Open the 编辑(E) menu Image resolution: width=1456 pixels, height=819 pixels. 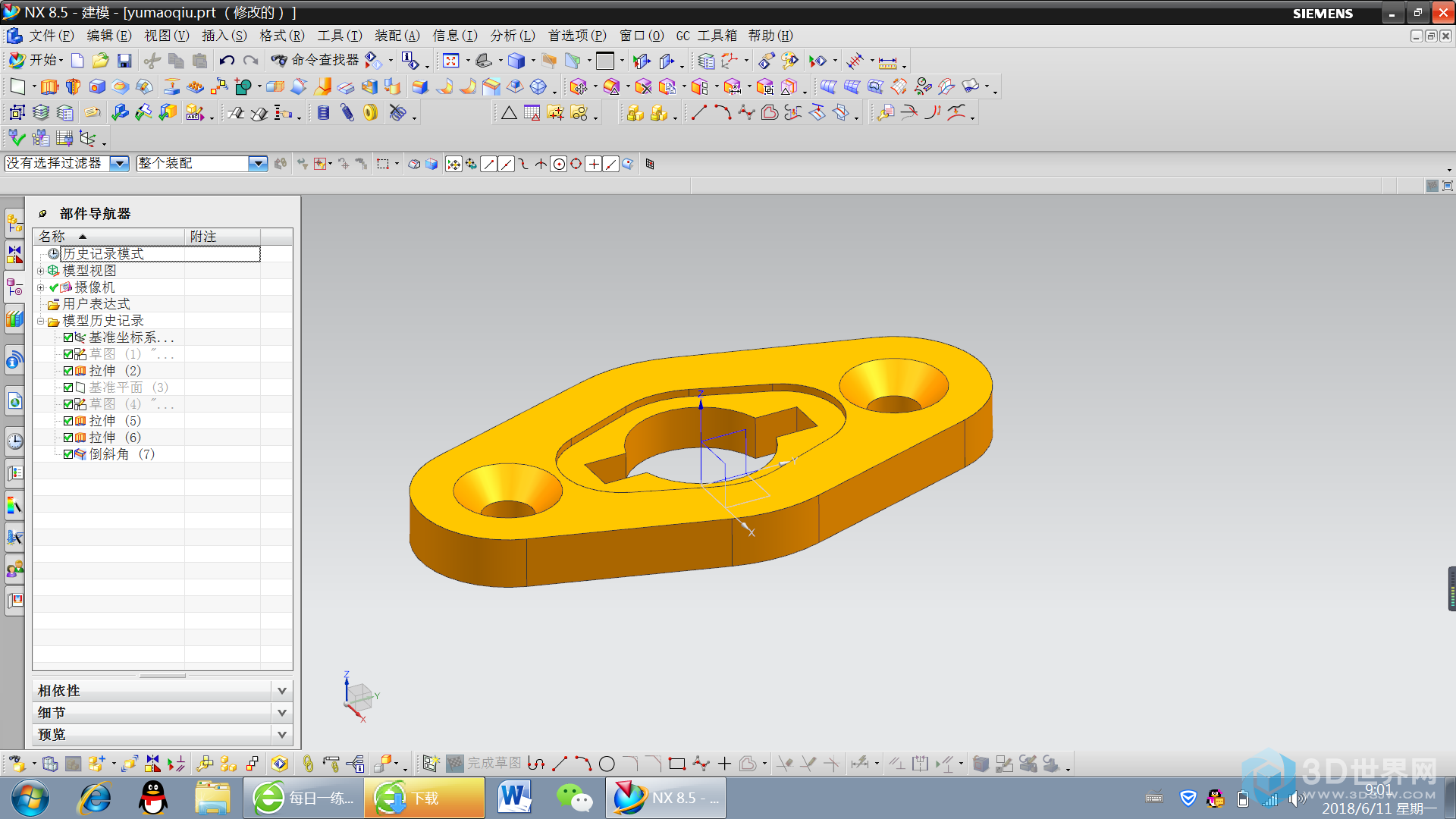pos(108,36)
